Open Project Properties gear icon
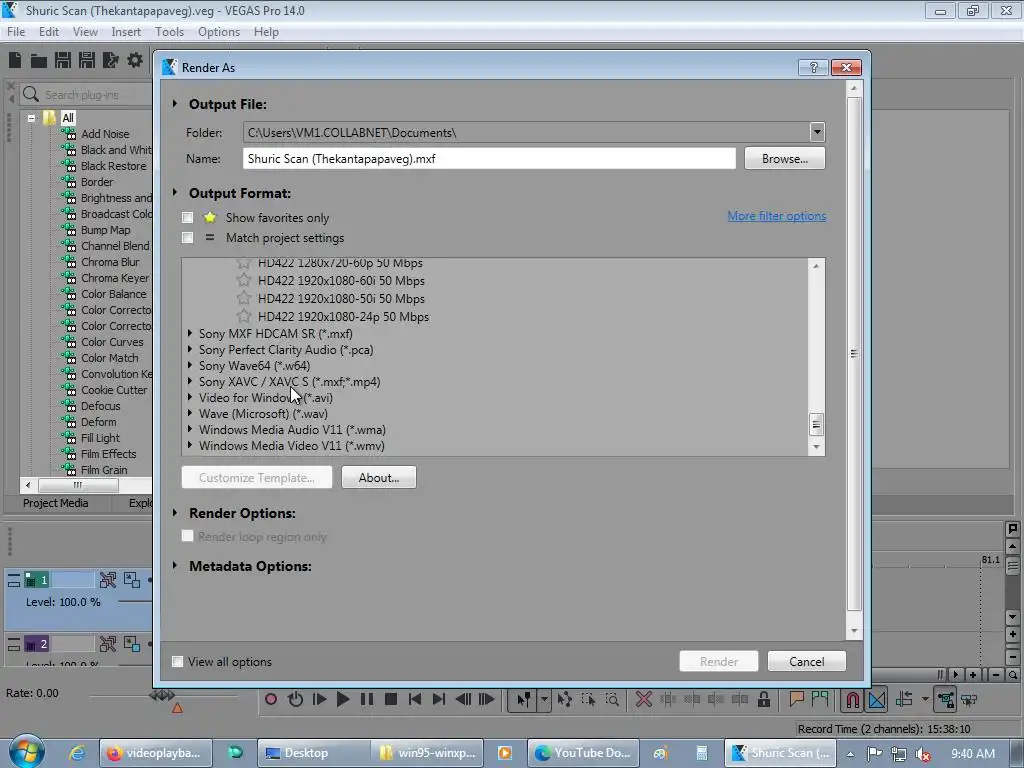This screenshot has width=1024, height=768. 135,61
